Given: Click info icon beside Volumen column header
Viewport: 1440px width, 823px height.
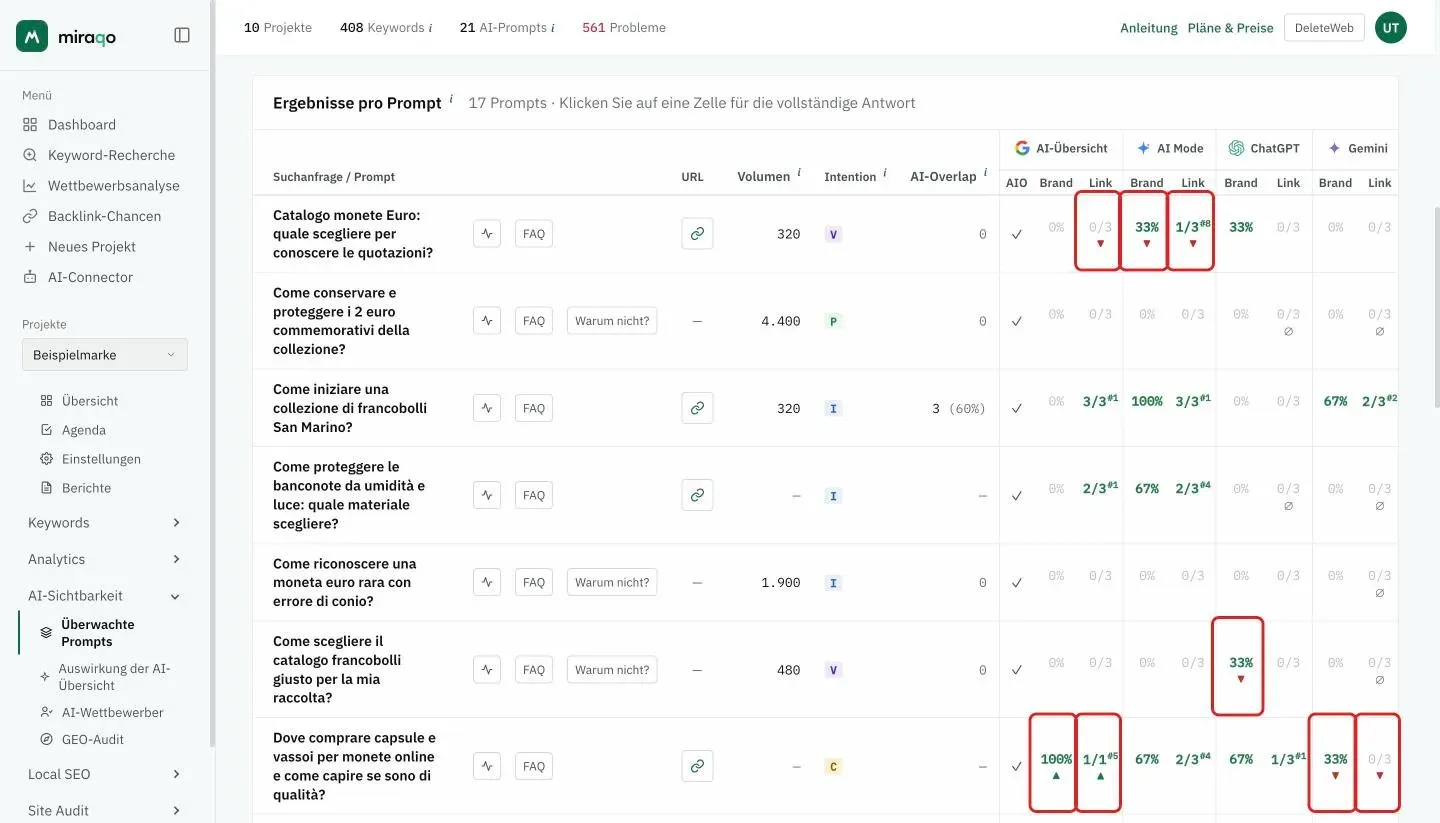Looking at the screenshot, I should [799, 174].
